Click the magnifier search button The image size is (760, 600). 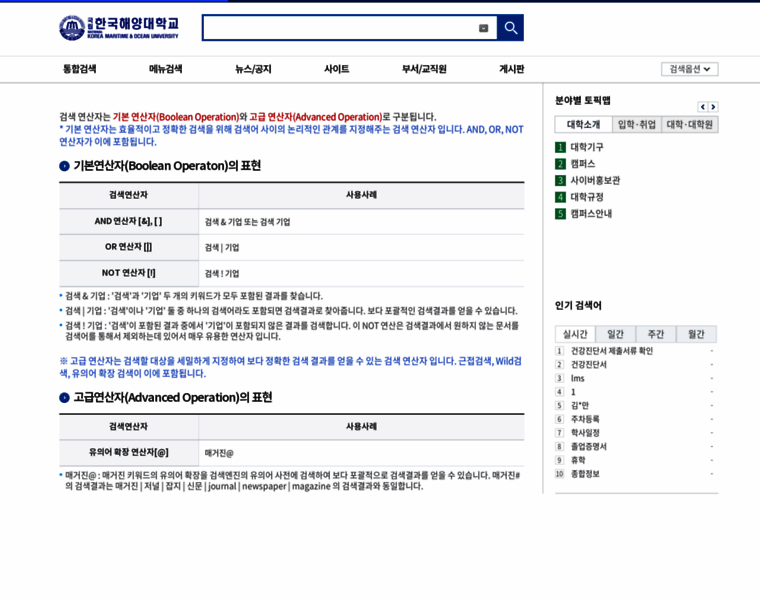tap(510, 28)
